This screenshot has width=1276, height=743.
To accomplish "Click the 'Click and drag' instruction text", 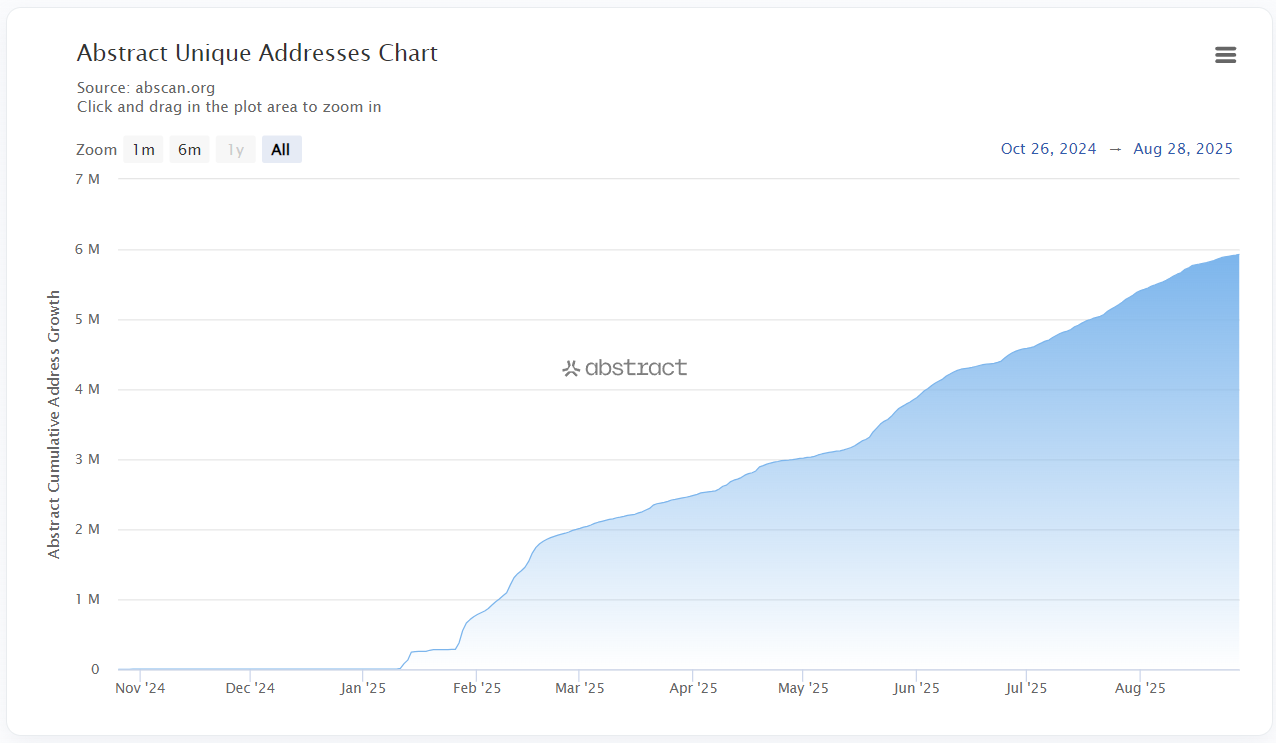I will (x=229, y=106).
